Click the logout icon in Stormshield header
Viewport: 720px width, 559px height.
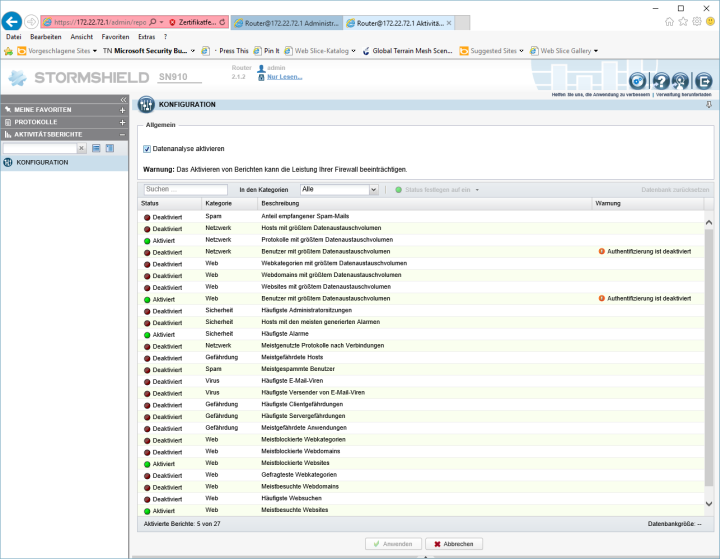tap(703, 81)
